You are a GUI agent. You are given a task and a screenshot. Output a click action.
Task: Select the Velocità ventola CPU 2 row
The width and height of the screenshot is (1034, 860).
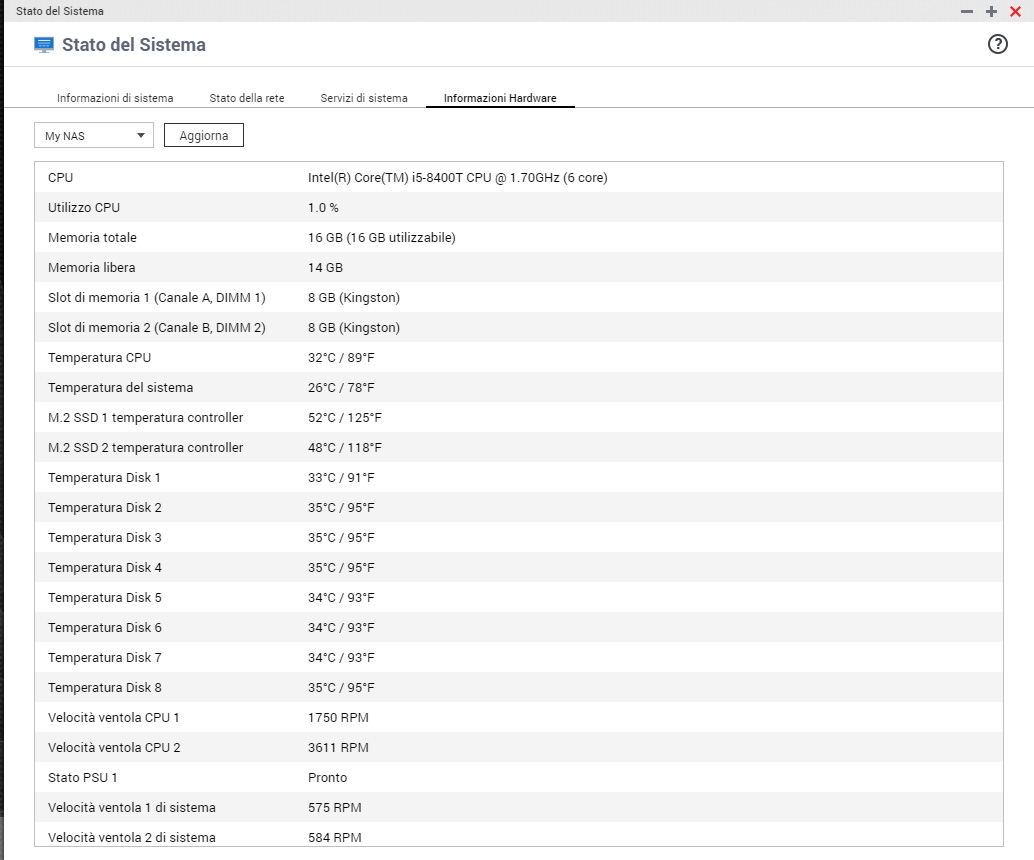click(x=518, y=748)
